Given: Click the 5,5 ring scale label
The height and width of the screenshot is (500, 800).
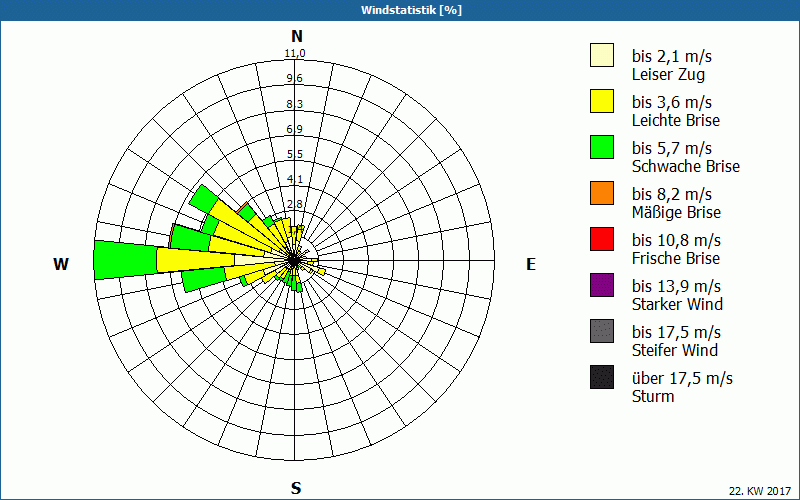Looking at the screenshot, I should [x=295, y=154].
